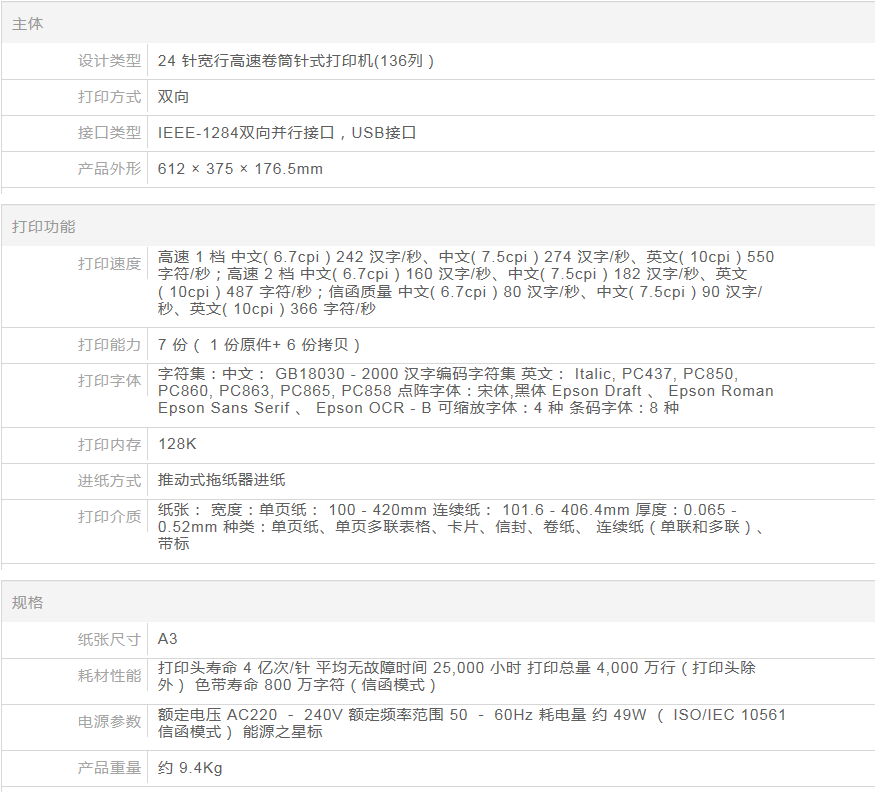Click the A3 paper size value
The height and width of the screenshot is (792, 875).
[x=168, y=639]
